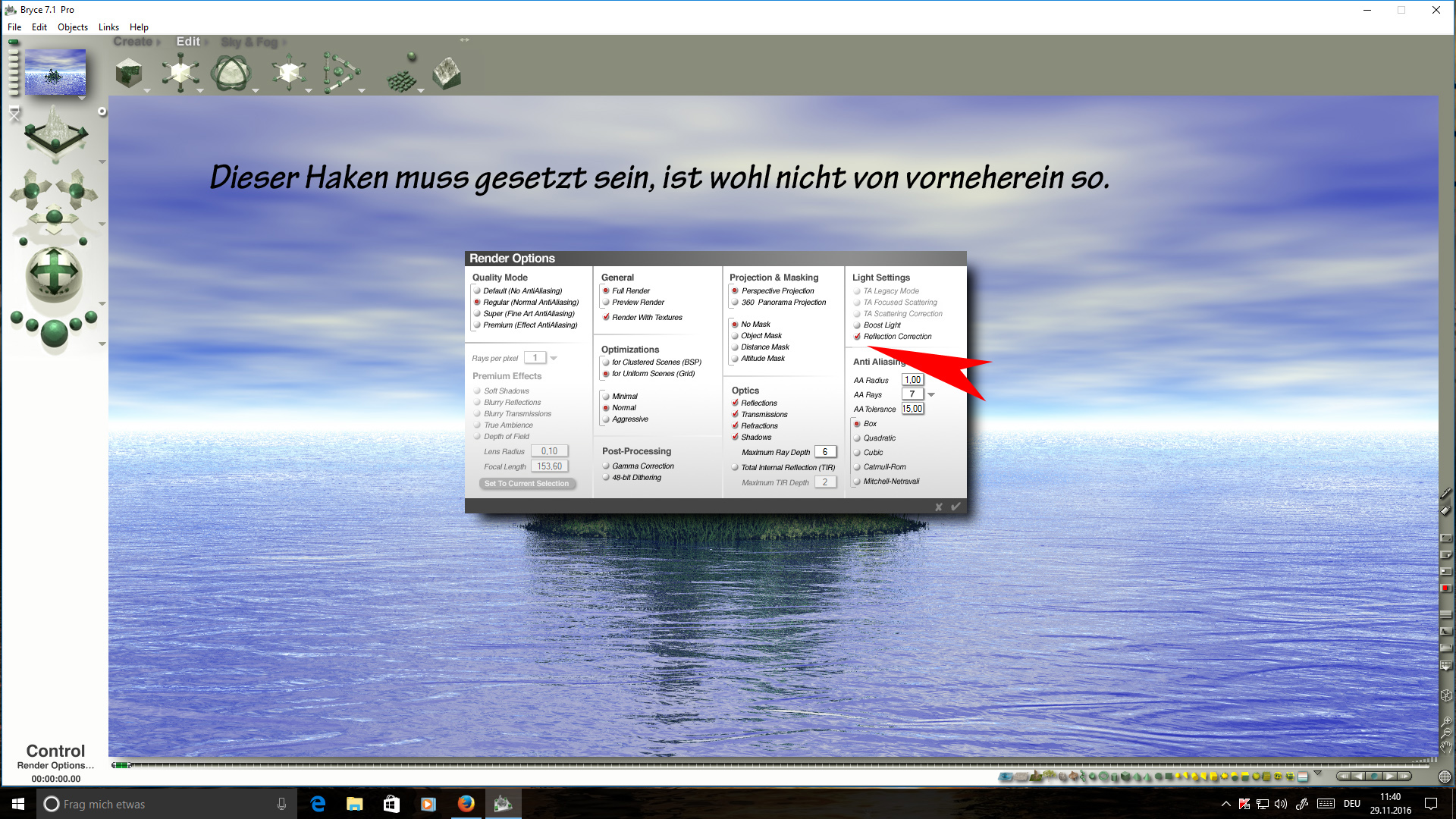
Task: Cancel Render Options with the X button
Action: tap(939, 507)
